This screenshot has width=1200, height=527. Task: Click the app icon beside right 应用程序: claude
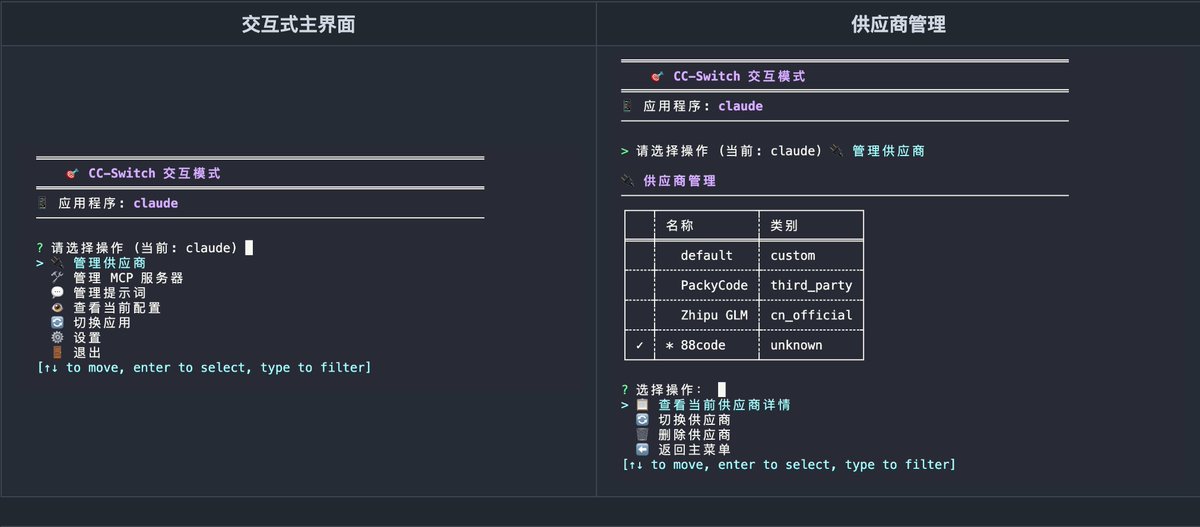click(x=627, y=106)
